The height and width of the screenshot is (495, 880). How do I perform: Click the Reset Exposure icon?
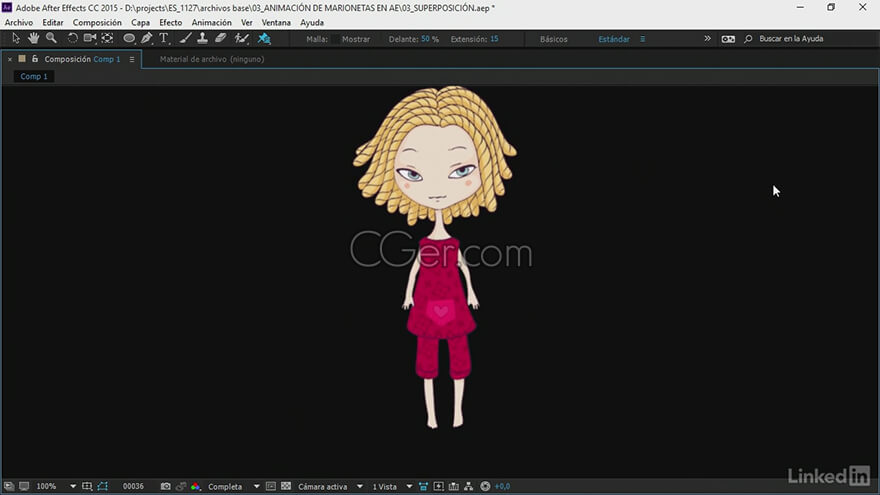coord(485,486)
